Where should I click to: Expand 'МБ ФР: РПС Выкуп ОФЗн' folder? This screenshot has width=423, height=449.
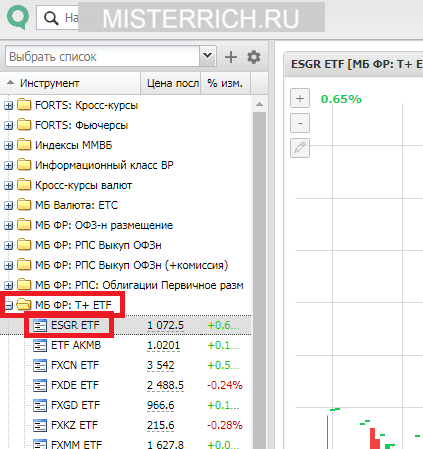(x=8, y=246)
